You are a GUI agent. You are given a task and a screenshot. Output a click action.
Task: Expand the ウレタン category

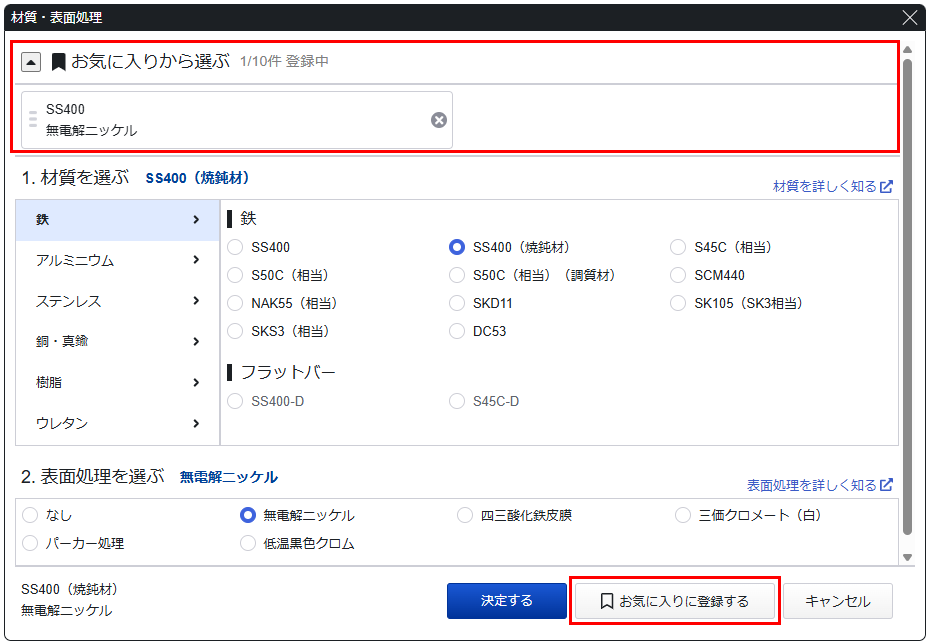coord(117,423)
